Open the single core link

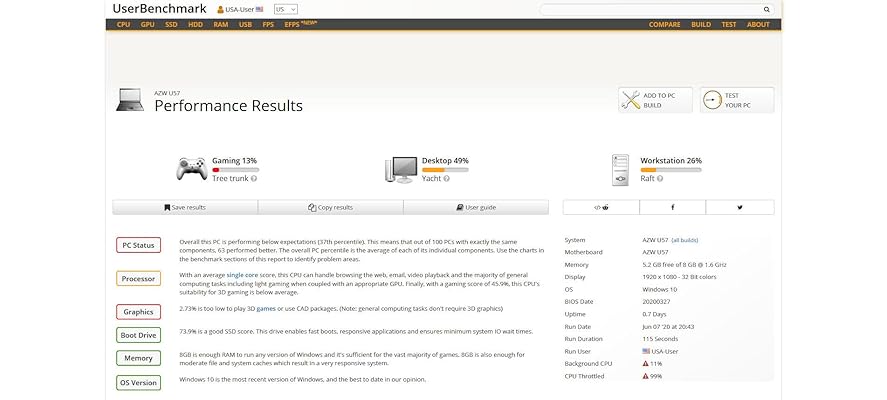click(x=242, y=275)
